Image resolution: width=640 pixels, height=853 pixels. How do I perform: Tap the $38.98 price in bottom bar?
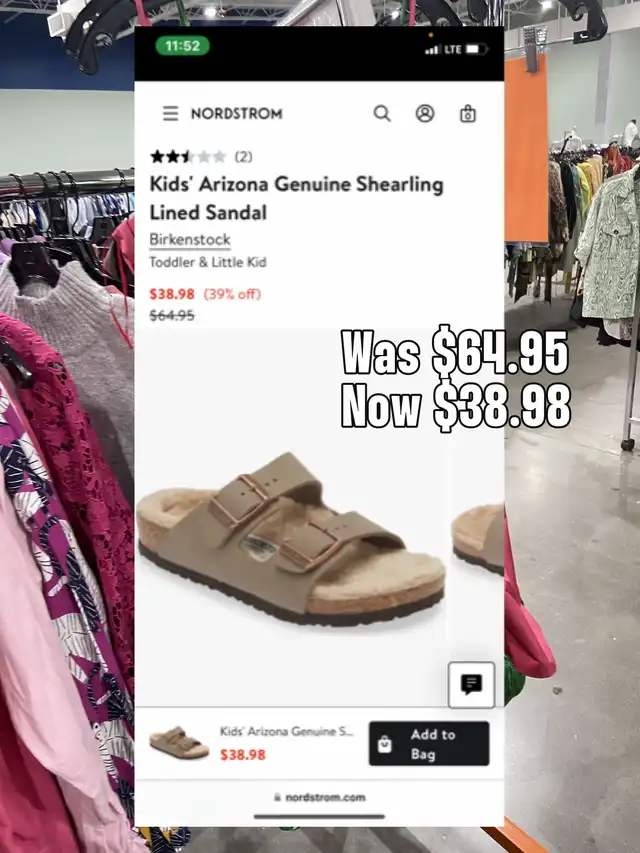pyautogui.click(x=243, y=755)
